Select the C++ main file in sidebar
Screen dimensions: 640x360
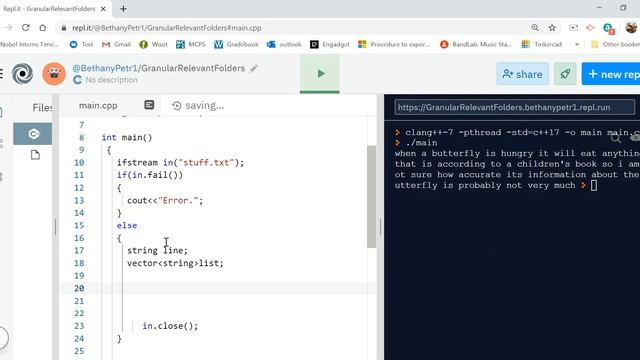pos(33,134)
